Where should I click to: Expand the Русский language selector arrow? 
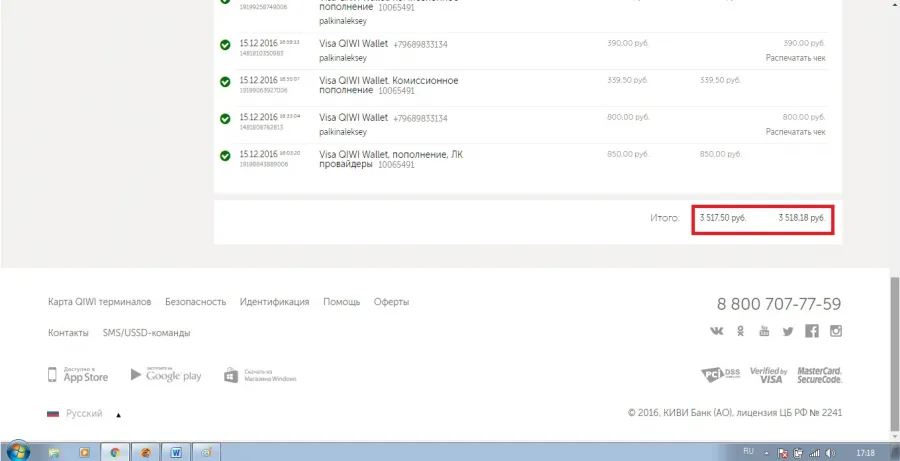pyautogui.click(x=119, y=414)
